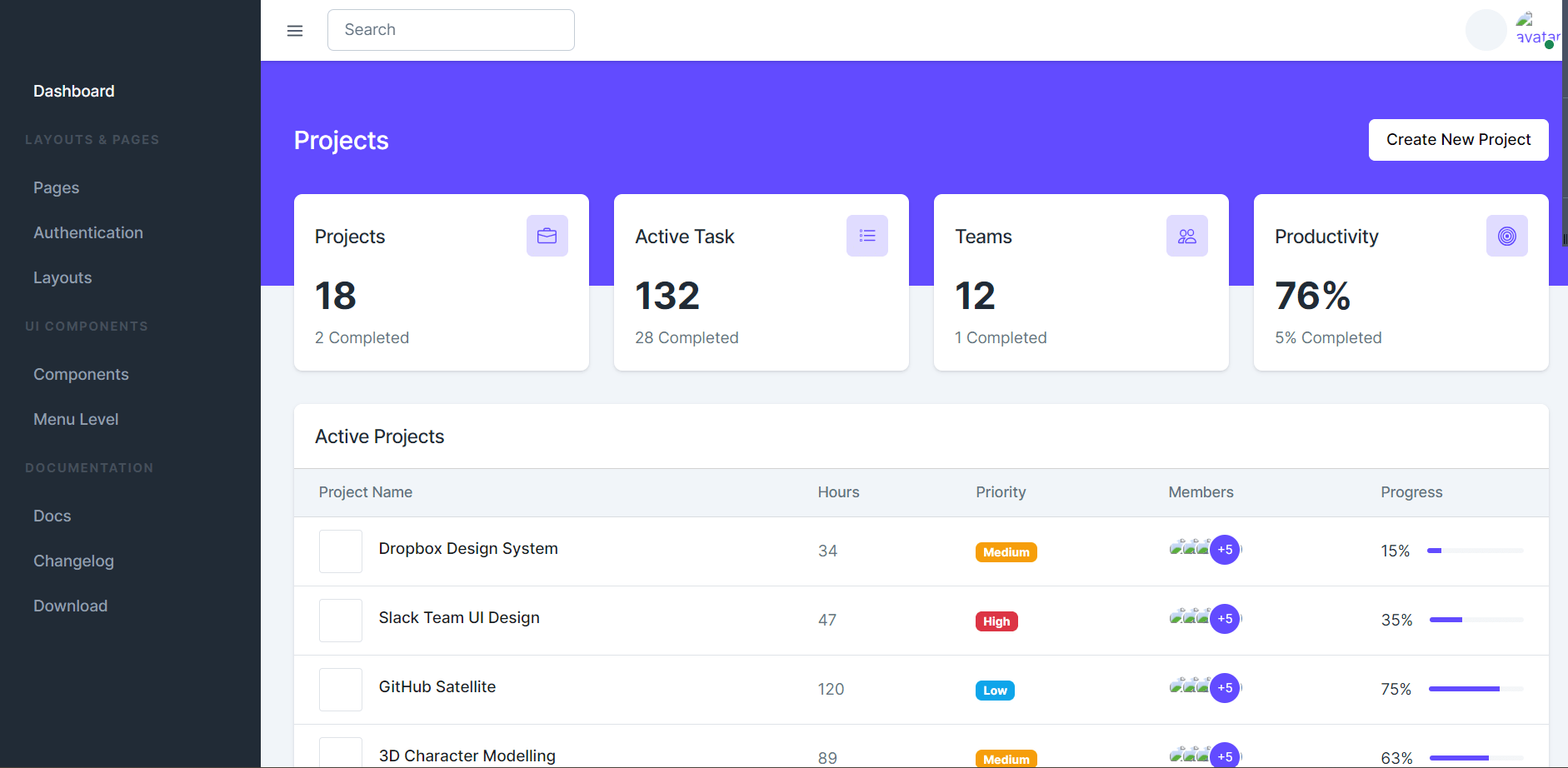Click the Progress column header
1568x768 pixels.
[1411, 492]
